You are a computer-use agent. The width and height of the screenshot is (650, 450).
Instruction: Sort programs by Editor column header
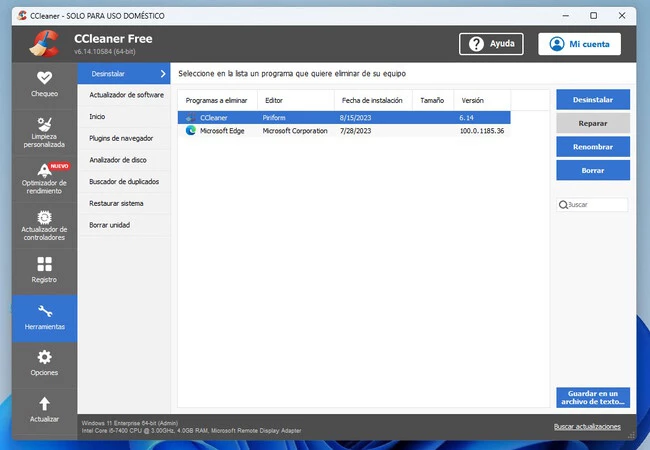tap(274, 100)
